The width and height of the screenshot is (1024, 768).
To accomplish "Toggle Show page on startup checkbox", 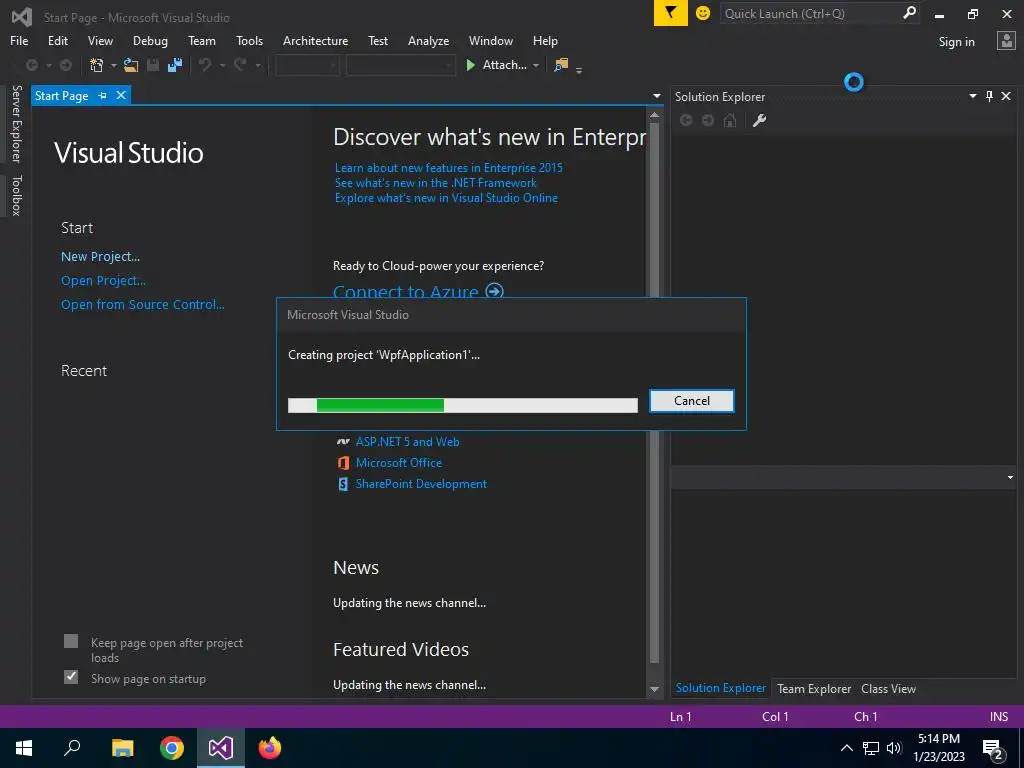I will click(x=71, y=677).
